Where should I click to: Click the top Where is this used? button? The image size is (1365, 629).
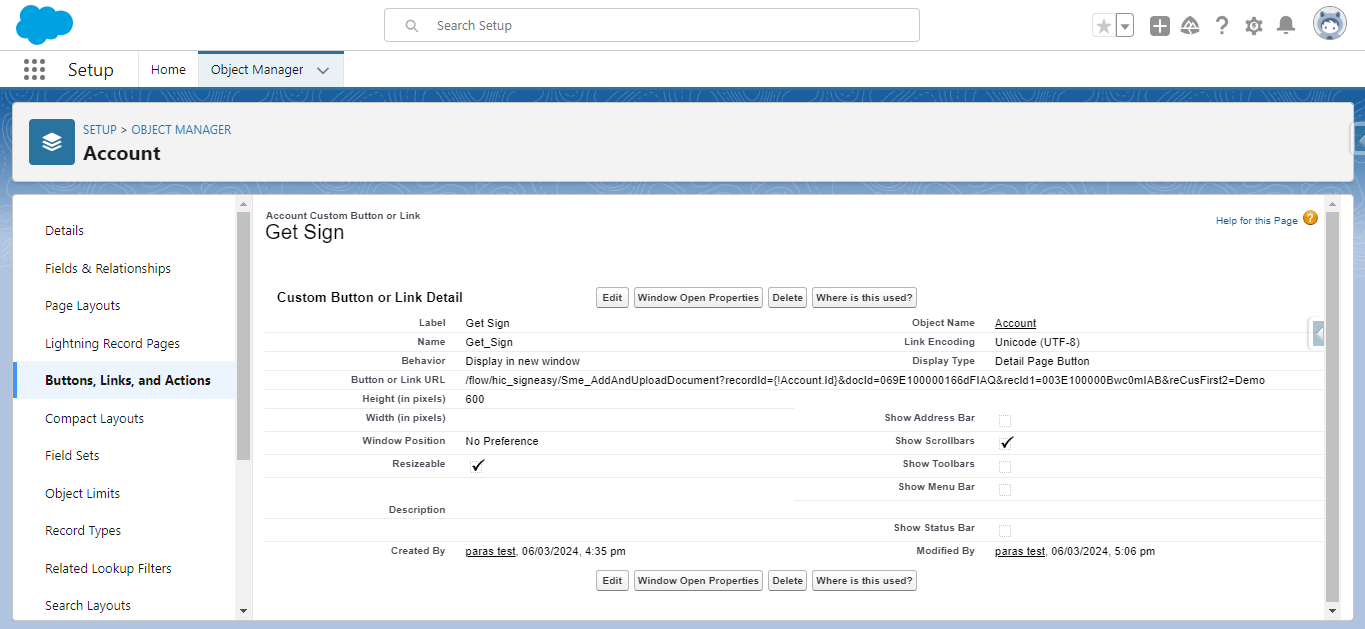(x=864, y=298)
